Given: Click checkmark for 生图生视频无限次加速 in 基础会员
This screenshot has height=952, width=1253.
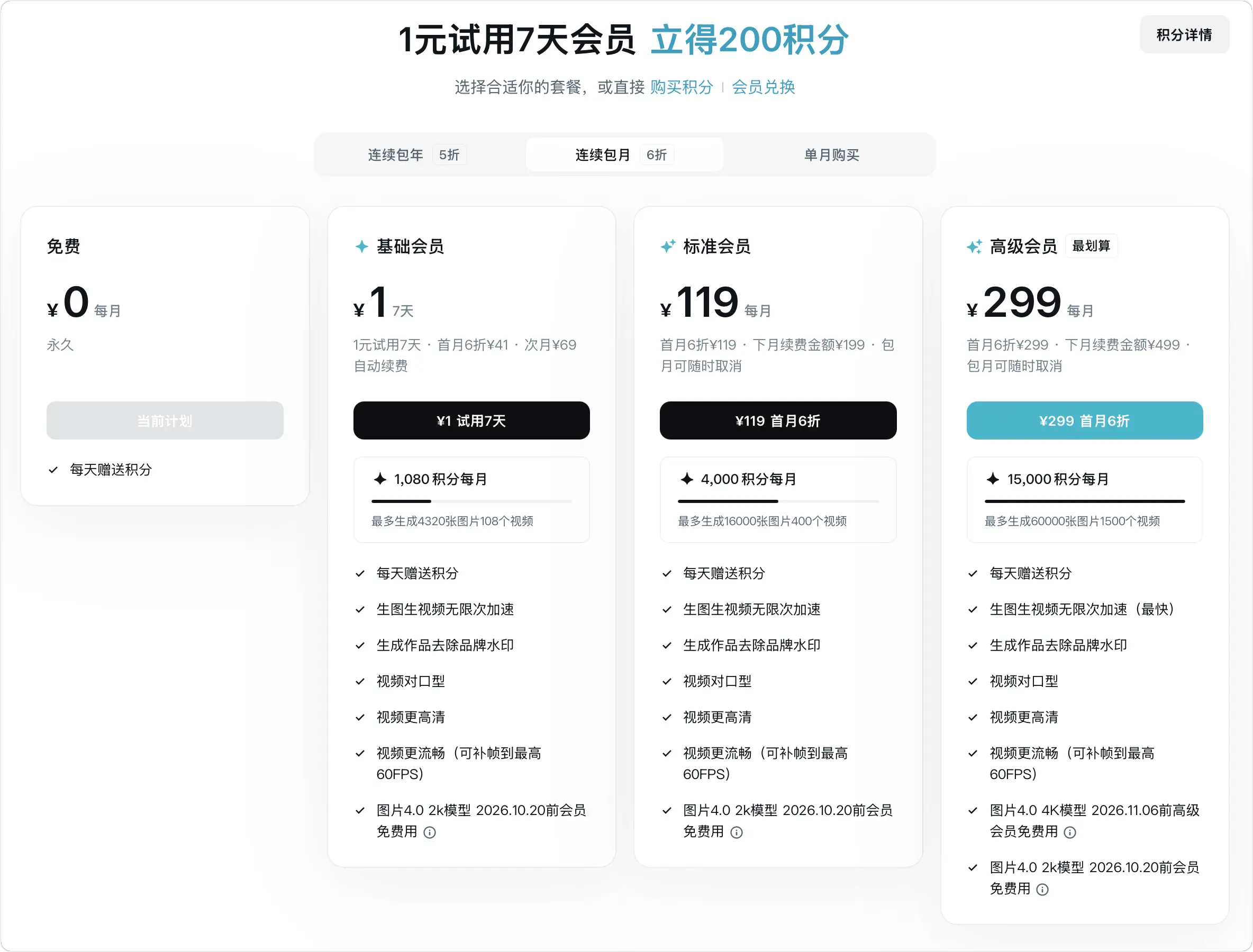Looking at the screenshot, I should point(359,610).
